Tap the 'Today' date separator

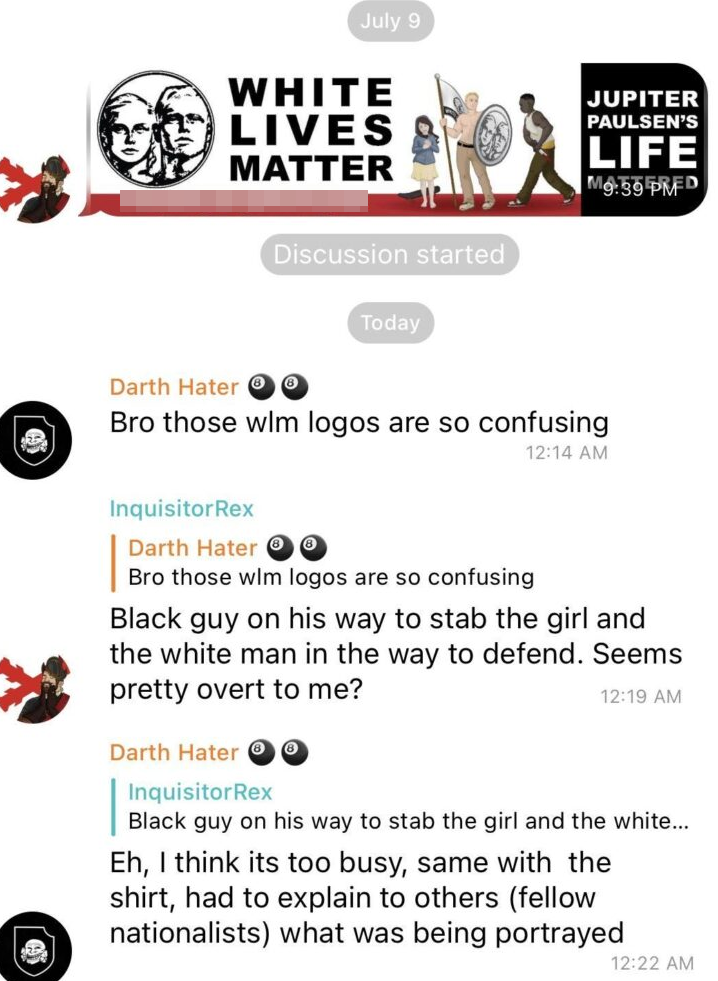(390, 323)
